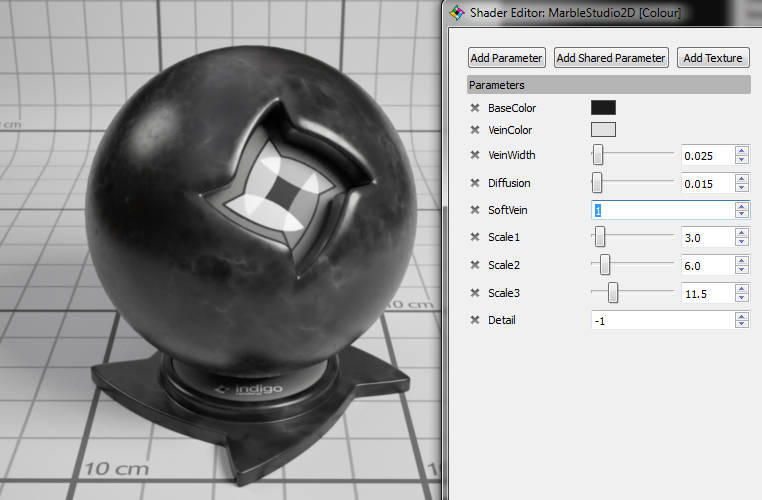This screenshot has width=762, height=500.
Task: Remove Scale1 parameter using its X icon
Action: coord(475,237)
